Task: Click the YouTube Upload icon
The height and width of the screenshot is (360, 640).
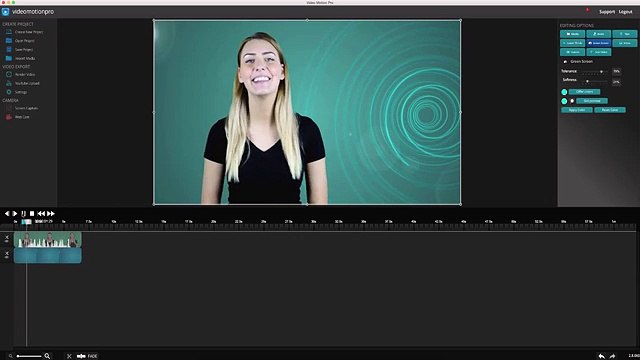Action: pos(9,83)
